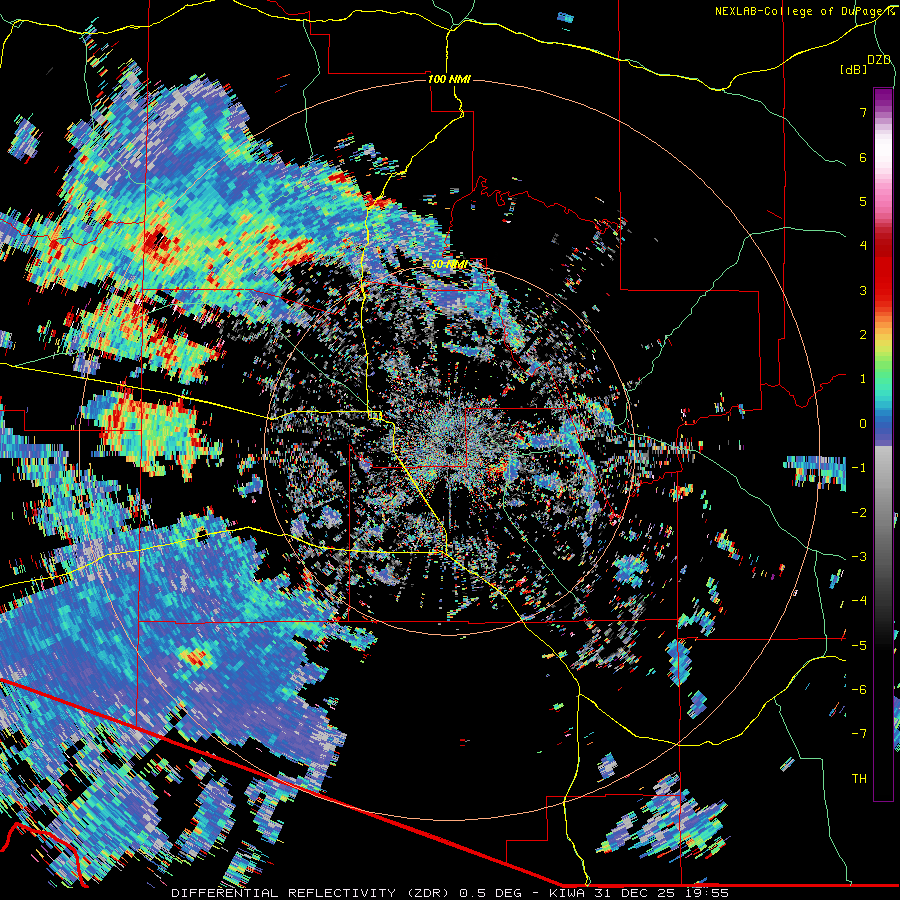Click the radar site at the rings' center
900x900 pixels.
[x=449, y=449]
